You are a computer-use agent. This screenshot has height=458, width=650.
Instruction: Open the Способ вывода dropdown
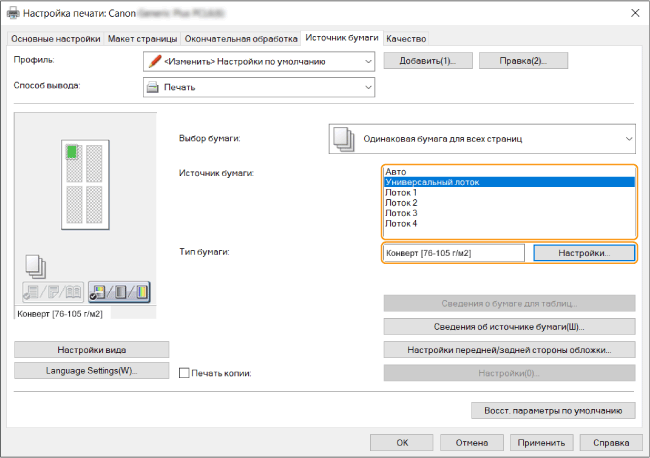point(367,87)
